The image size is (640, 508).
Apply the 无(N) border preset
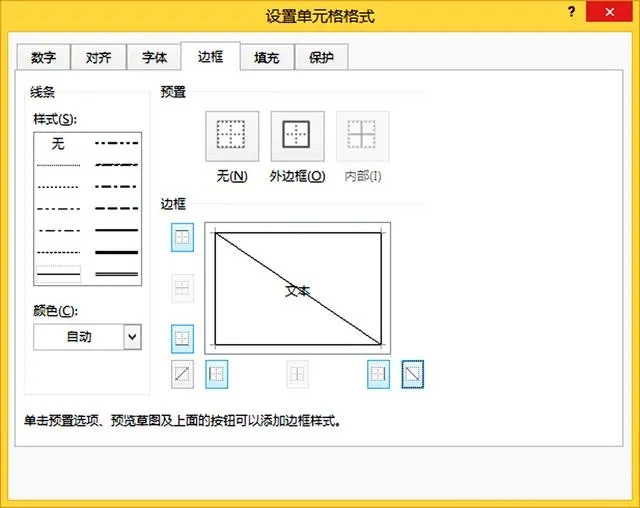click(x=232, y=136)
